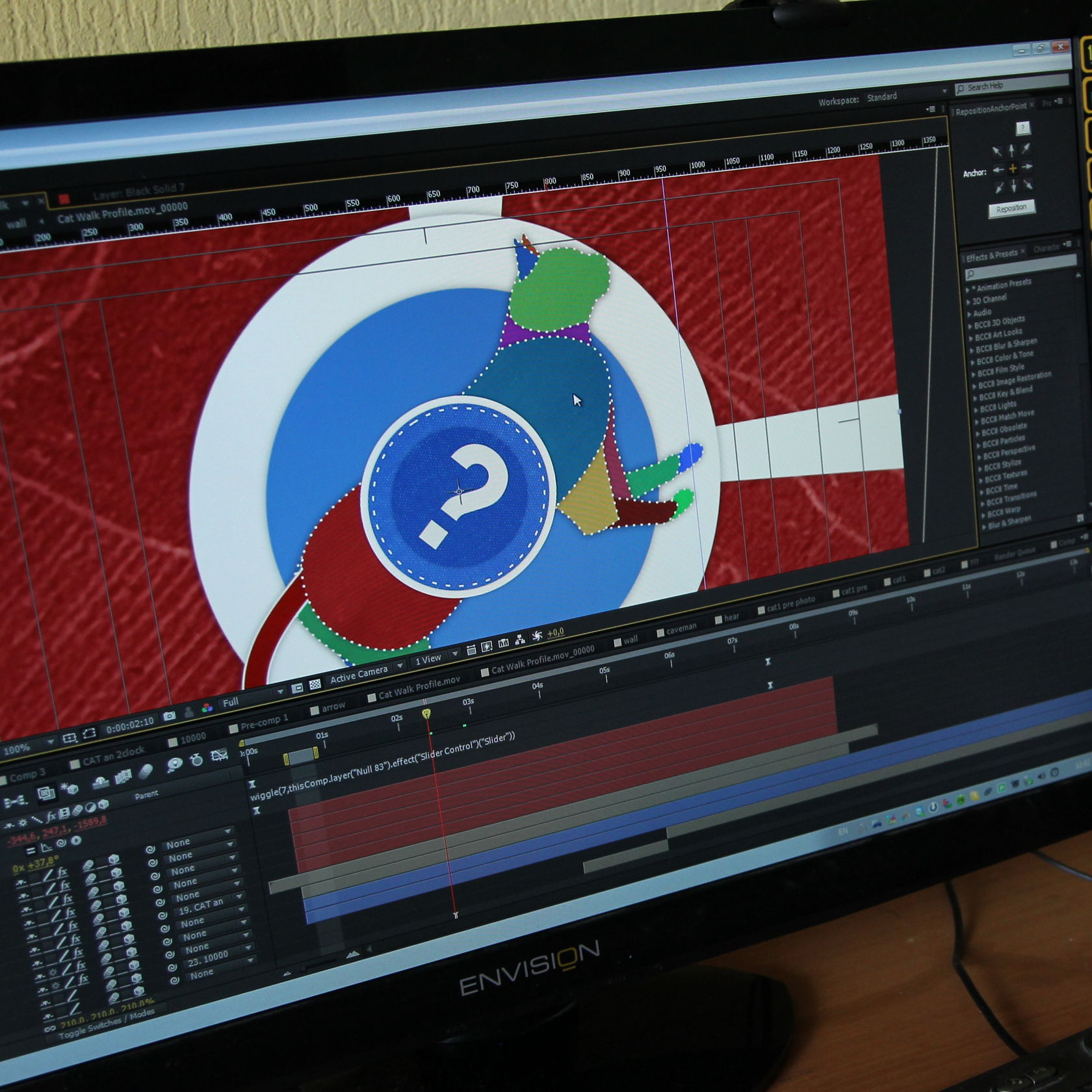Select the bottom-center anchor direction arrow
Viewport: 1092px width, 1092px height.
(x=1014, y=187)
